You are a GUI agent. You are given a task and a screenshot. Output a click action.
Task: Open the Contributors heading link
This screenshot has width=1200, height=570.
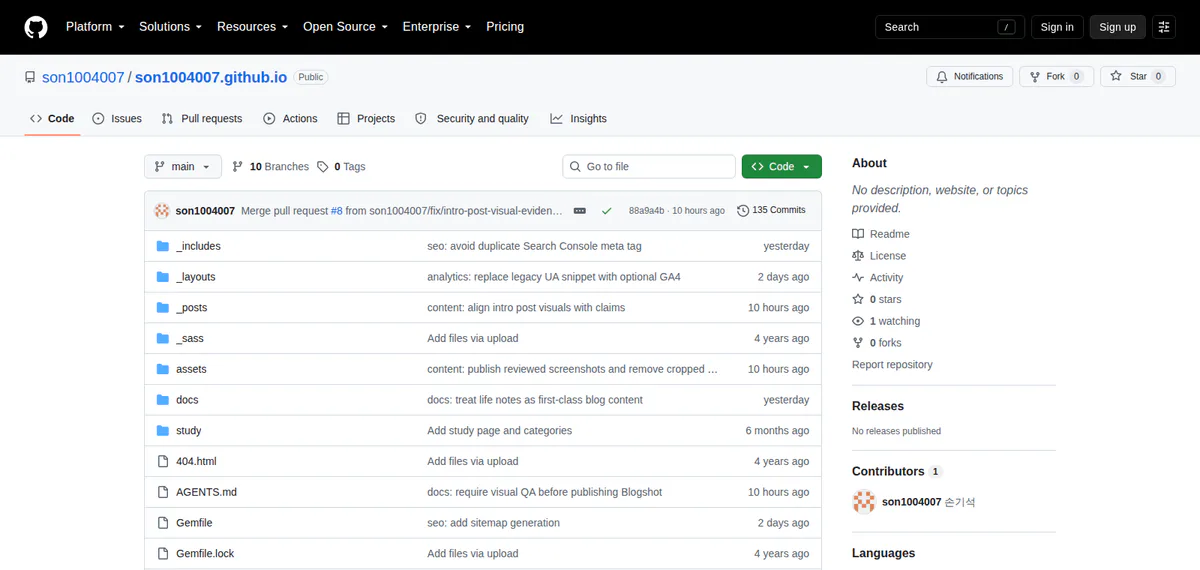tap(888, 471)
